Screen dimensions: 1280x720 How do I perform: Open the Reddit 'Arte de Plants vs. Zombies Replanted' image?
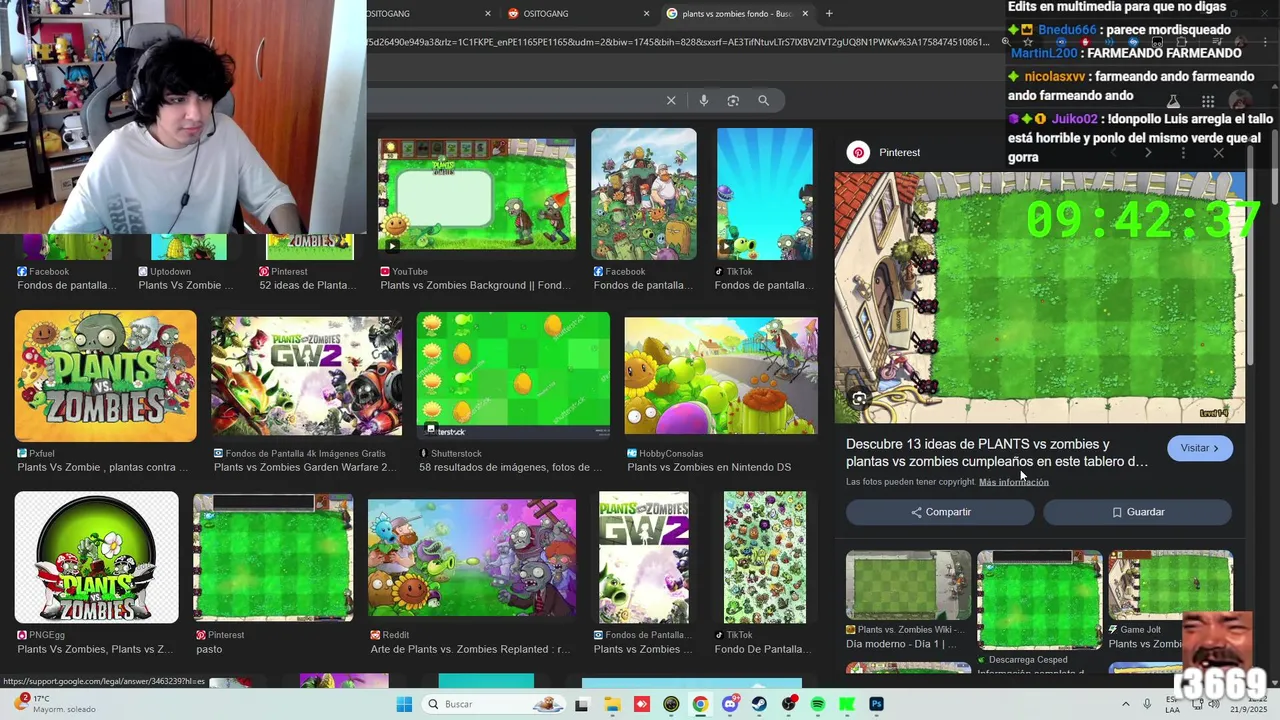[x=472, y=557]
